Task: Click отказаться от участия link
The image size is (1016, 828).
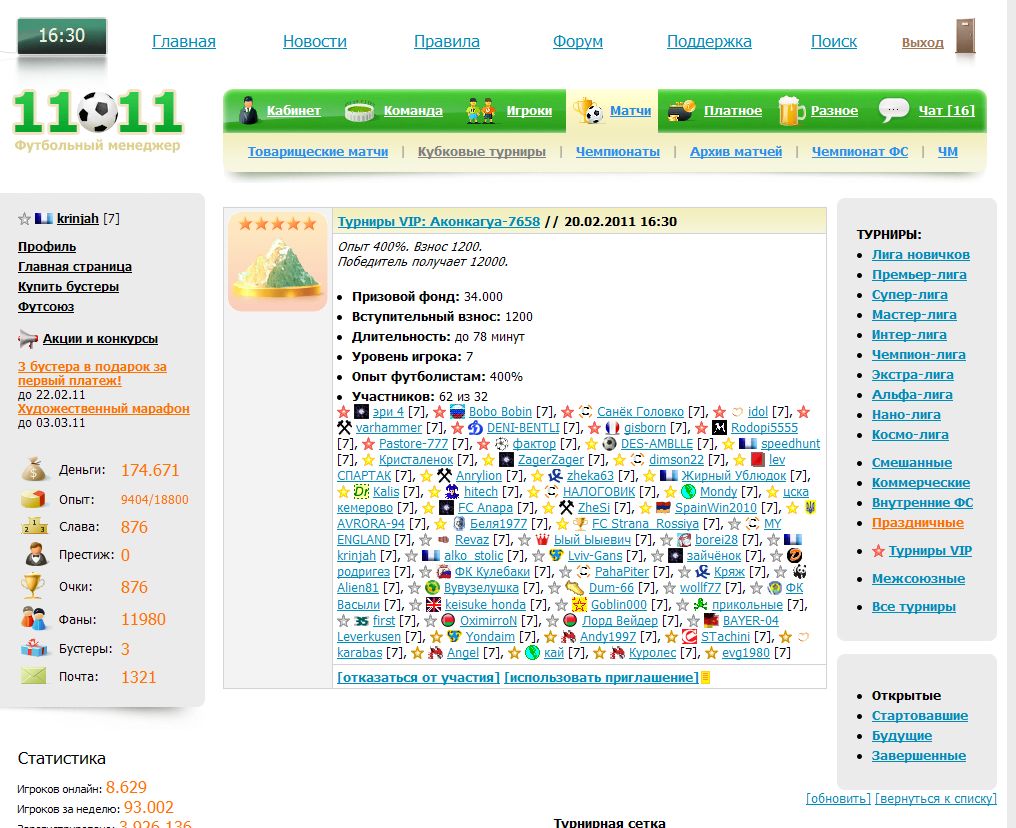Action: [419, 678]
